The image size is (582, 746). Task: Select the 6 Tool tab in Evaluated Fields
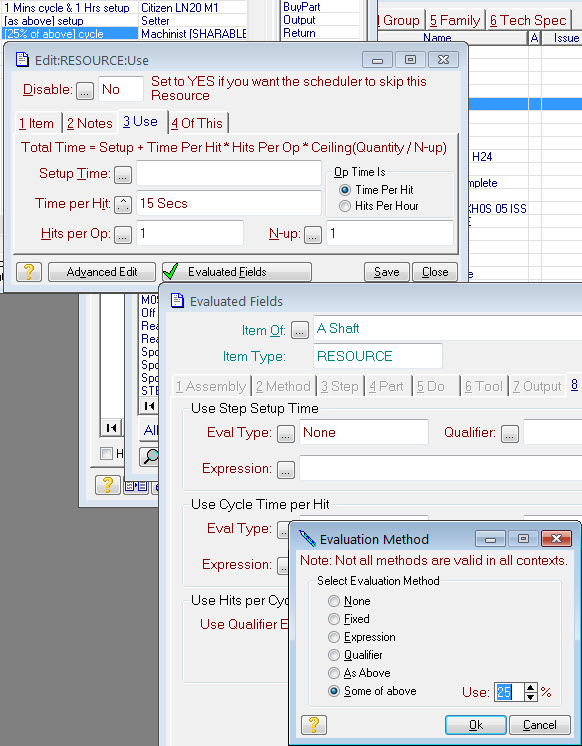coord(483,386)
